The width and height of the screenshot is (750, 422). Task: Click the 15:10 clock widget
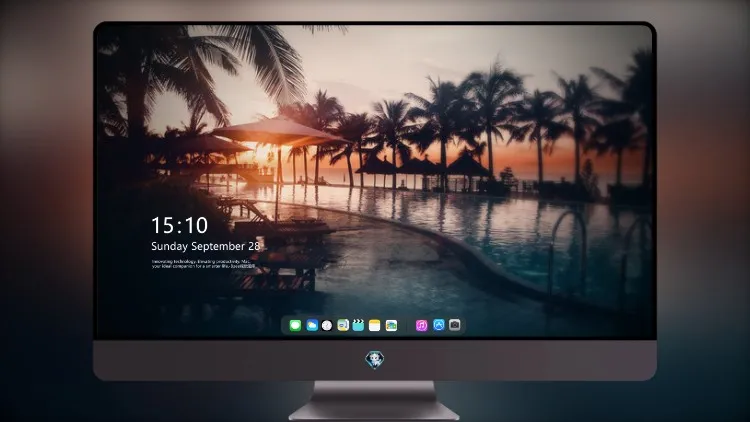[179, 225]
